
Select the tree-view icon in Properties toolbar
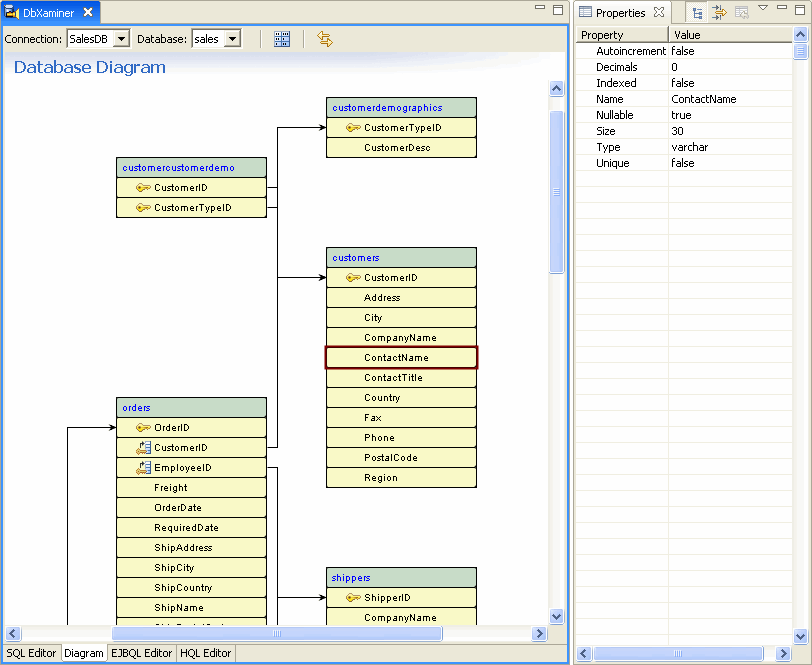[697, 11]
